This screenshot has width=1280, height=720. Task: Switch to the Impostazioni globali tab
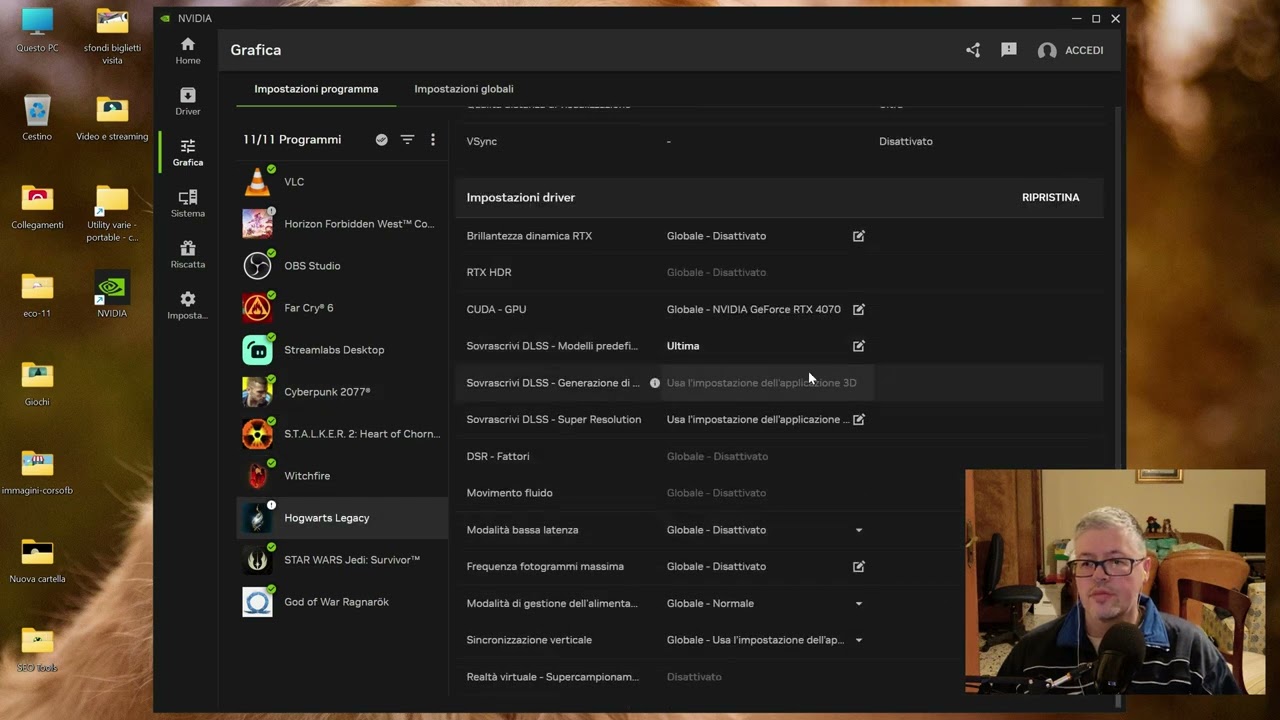[x=464, y=89]
